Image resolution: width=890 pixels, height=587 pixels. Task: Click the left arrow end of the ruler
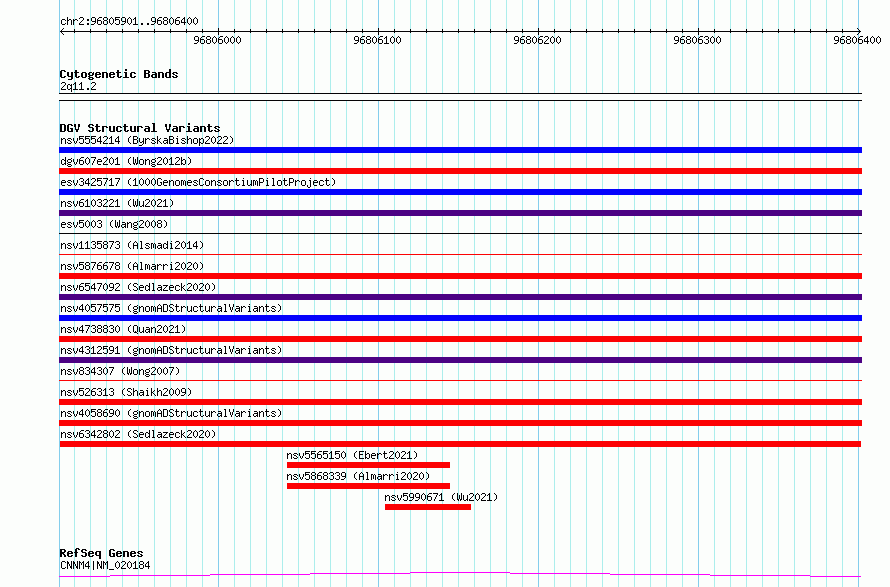(62, 32)
